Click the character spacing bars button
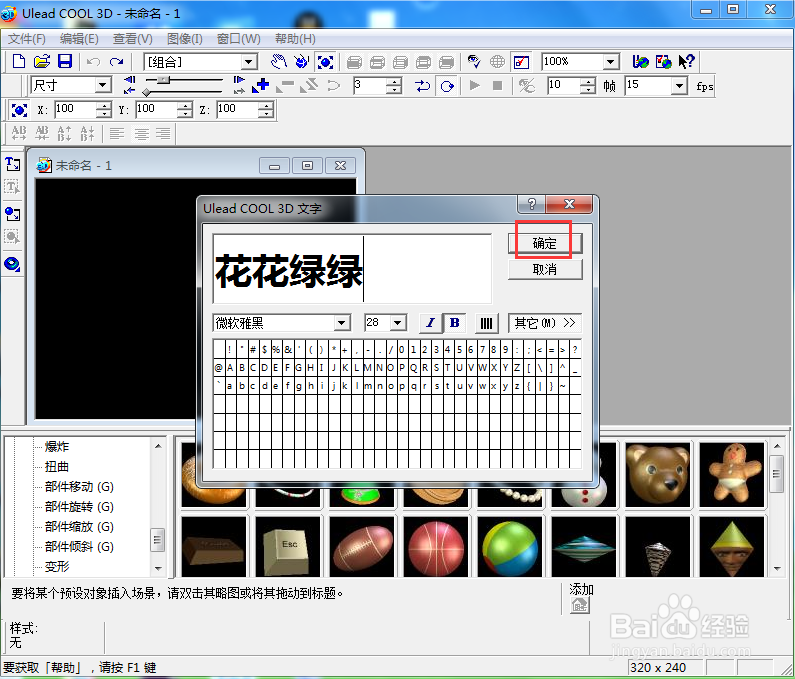Screen dimensions: 795x679 (486, 323)
